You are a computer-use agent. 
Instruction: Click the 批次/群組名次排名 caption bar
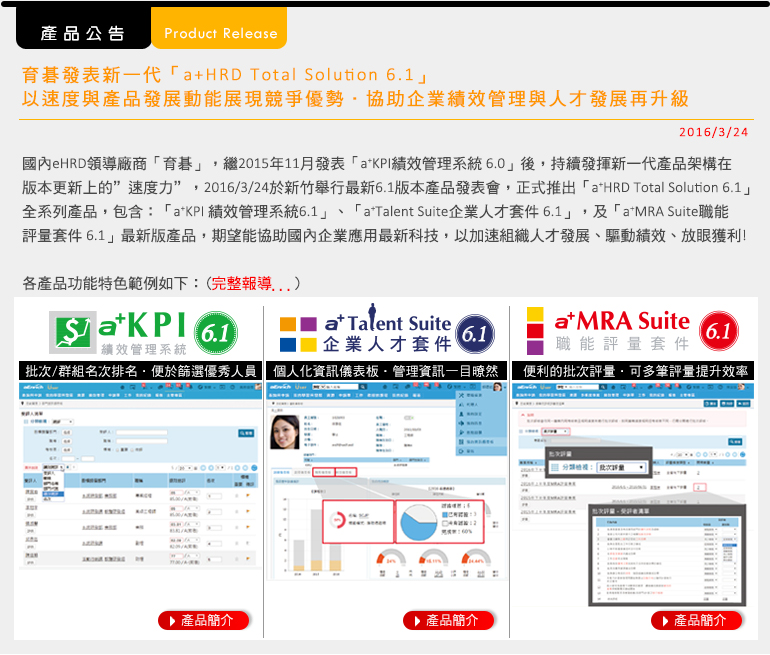click(x=140, y=371)
